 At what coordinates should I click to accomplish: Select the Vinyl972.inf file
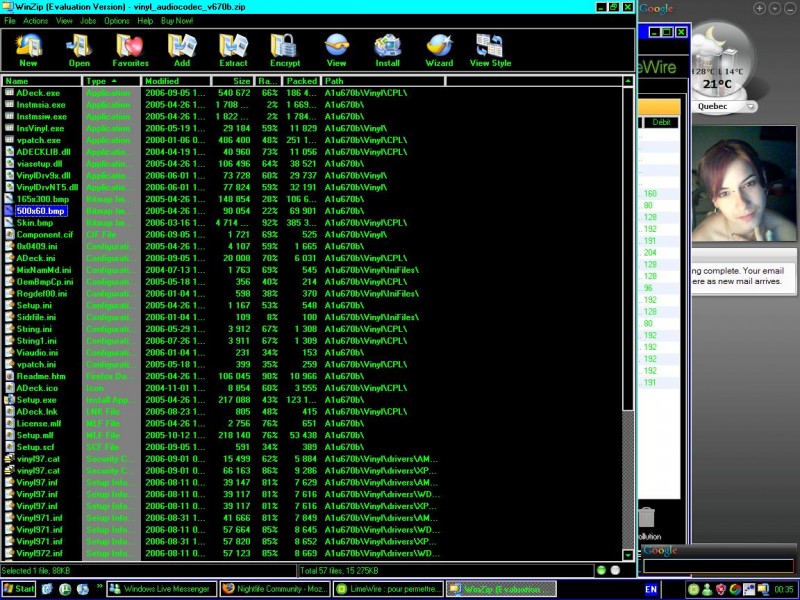[x=39, y=553]
